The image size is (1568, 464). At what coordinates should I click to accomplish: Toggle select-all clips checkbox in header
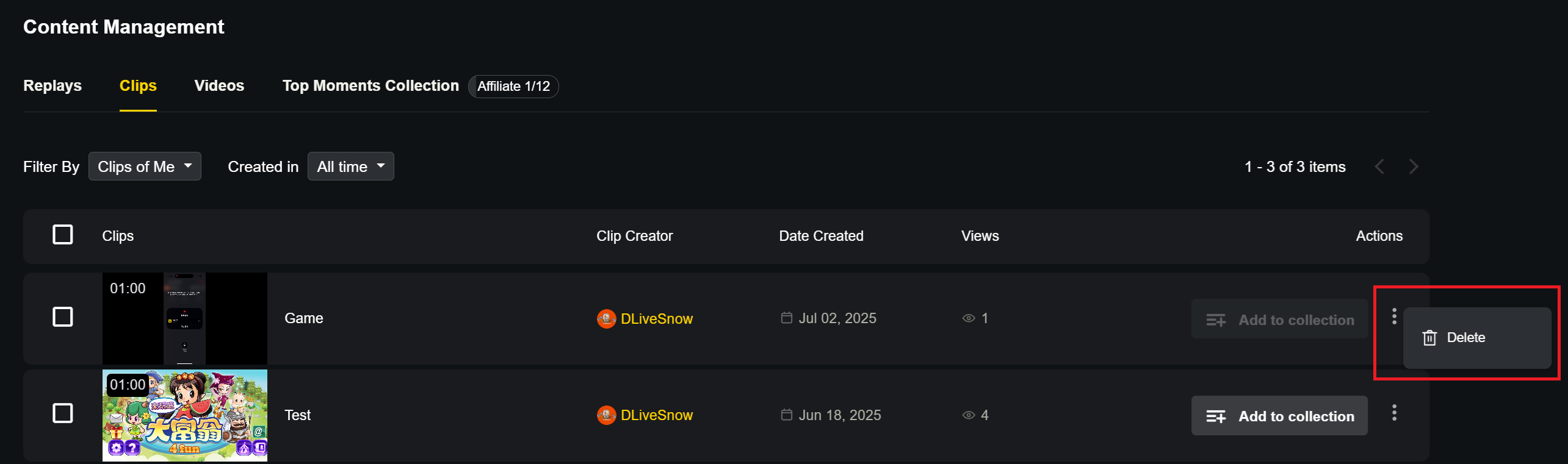[x=63, y=235]
